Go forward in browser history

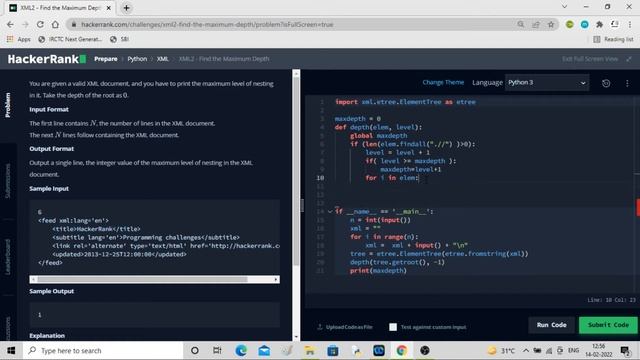[25, 24]
